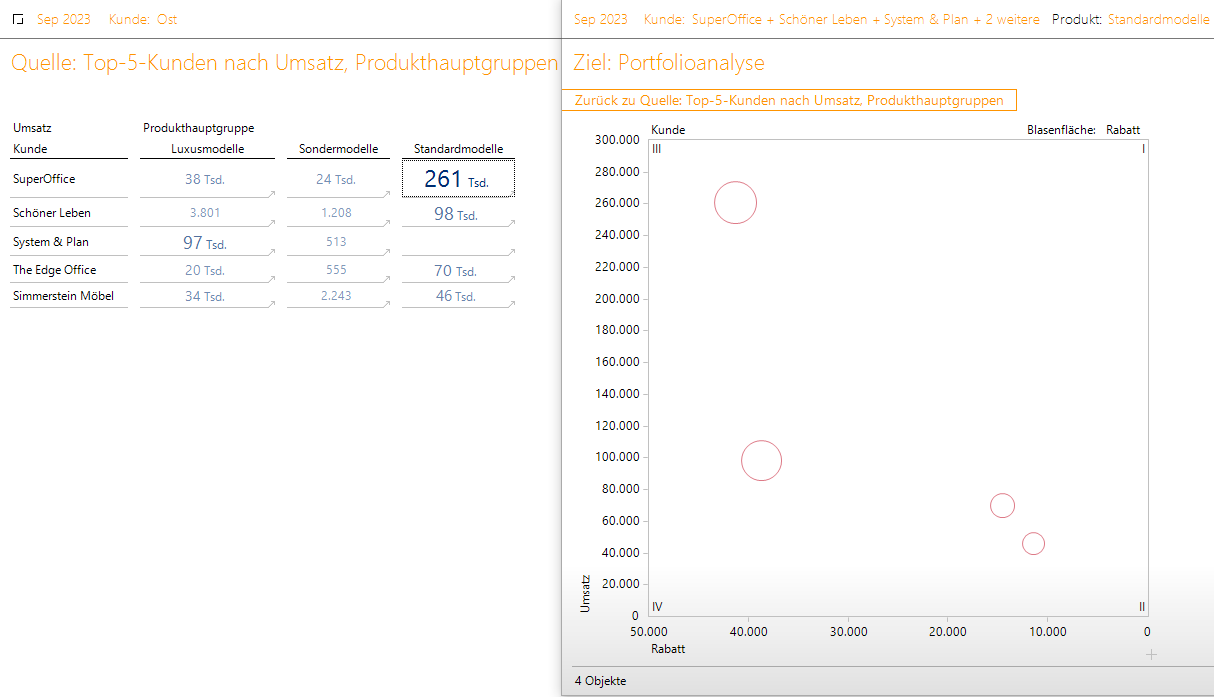Click the Rabatt x-axis label
This screenshot has height=697, width=1214.
click(667, 649)
